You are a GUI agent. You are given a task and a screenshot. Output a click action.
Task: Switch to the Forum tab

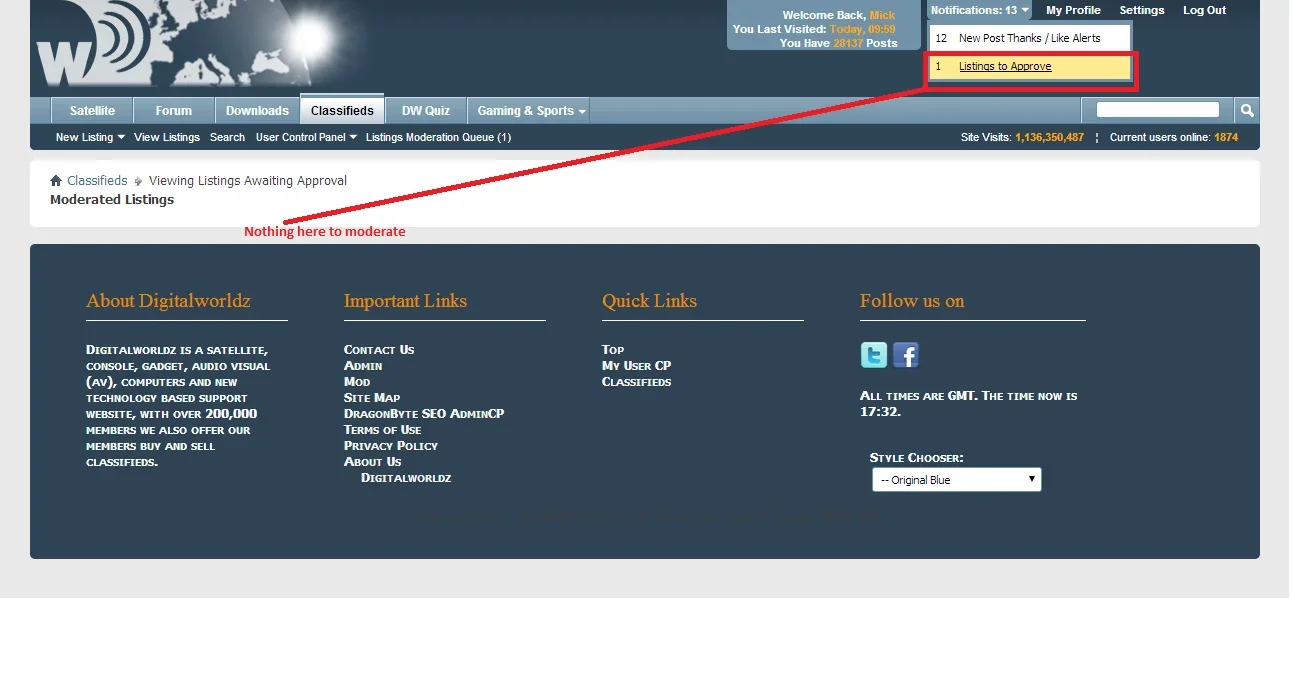click(173, 111)
